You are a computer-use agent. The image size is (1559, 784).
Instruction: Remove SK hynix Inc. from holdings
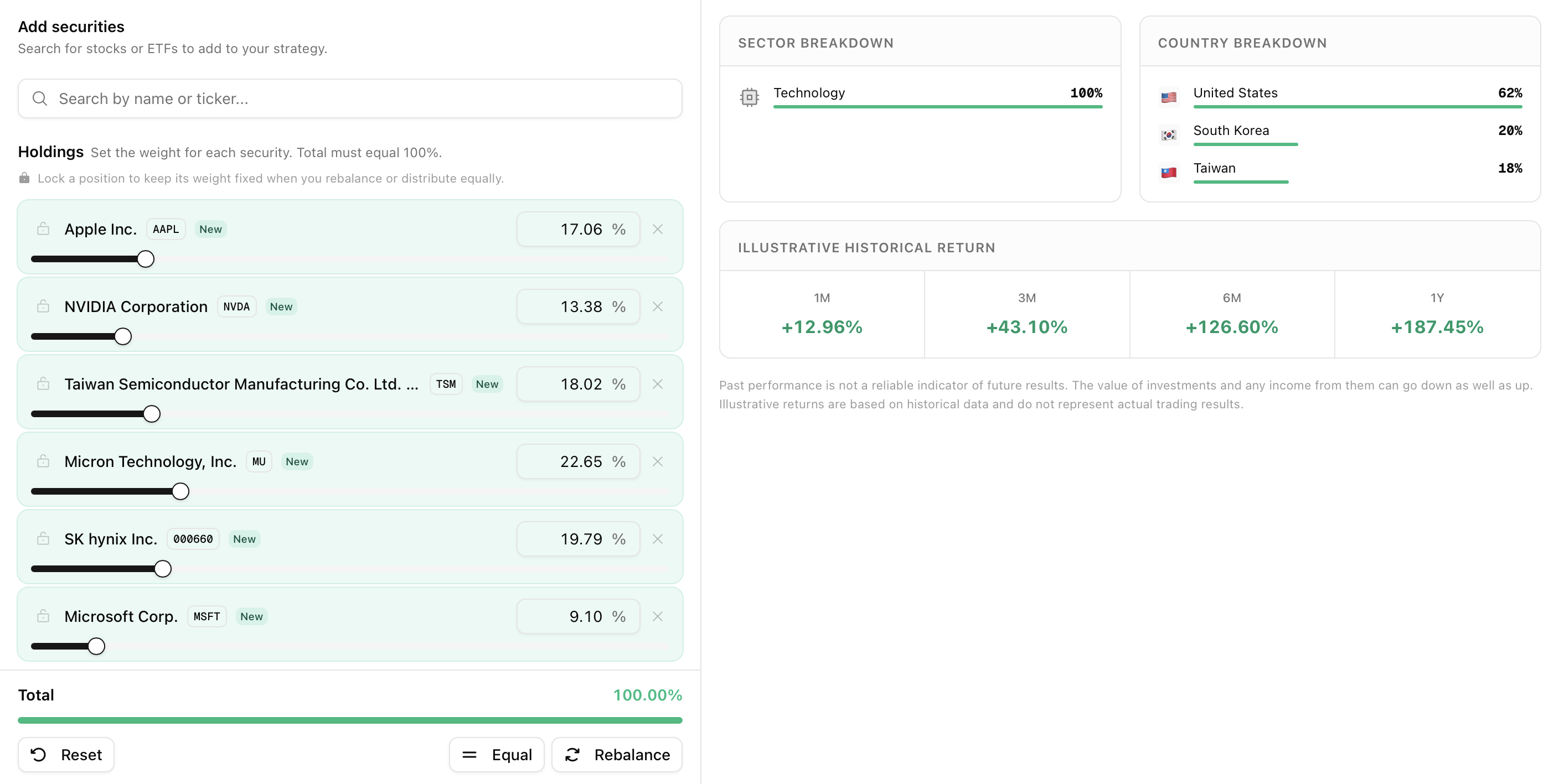coord(658,539)
